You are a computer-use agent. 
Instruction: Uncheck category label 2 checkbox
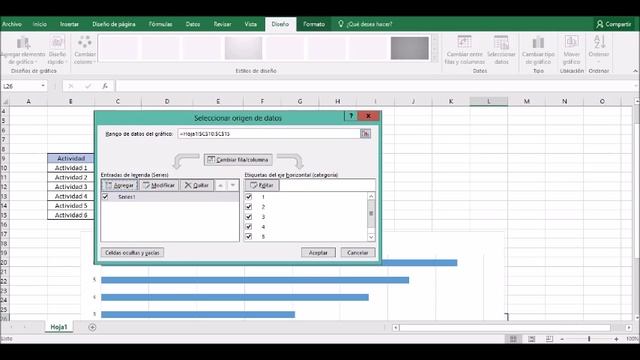249,207
